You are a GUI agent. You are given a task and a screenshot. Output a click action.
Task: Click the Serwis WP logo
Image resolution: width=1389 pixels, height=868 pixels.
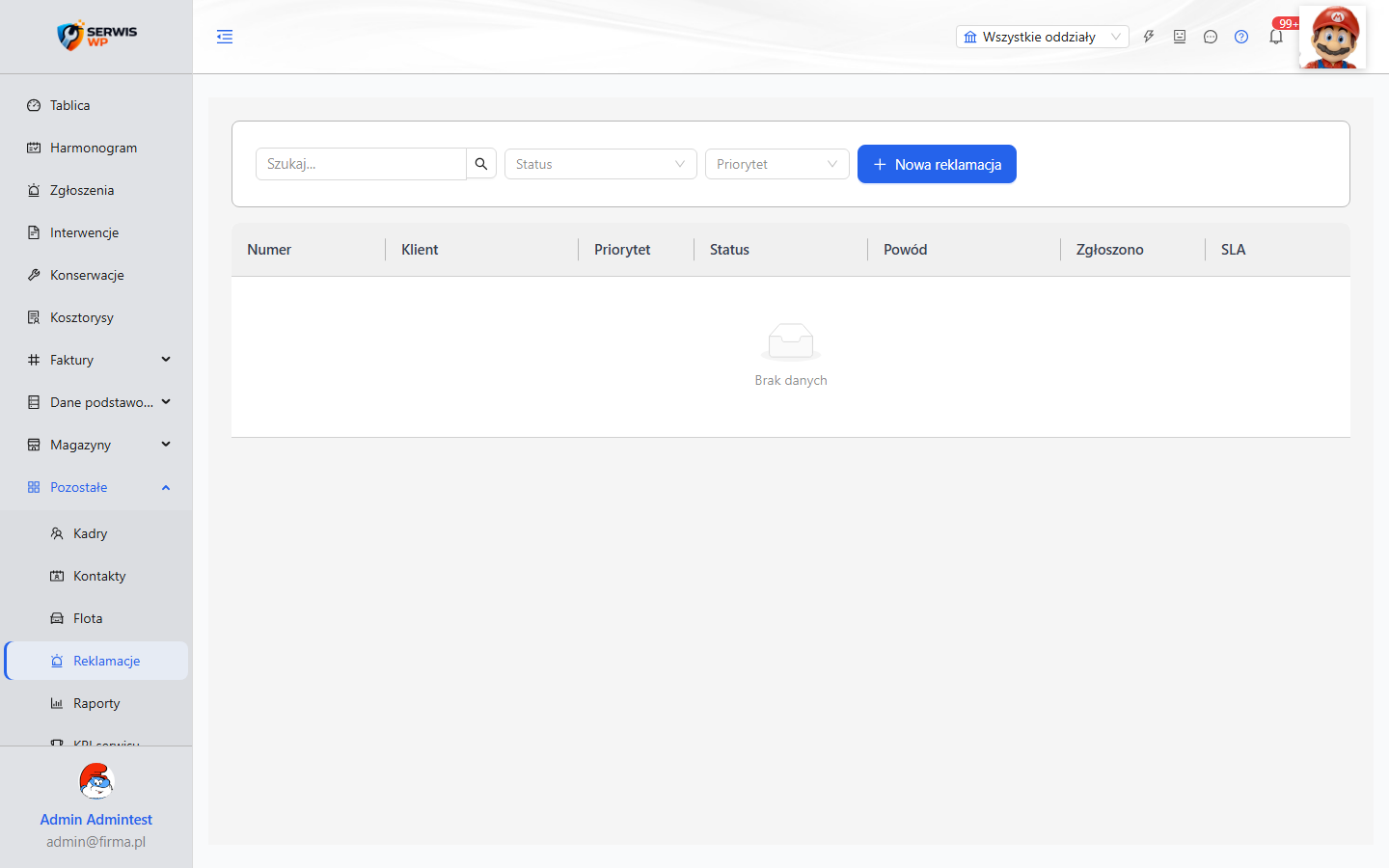pyautogui.click(x=96, y=36)
